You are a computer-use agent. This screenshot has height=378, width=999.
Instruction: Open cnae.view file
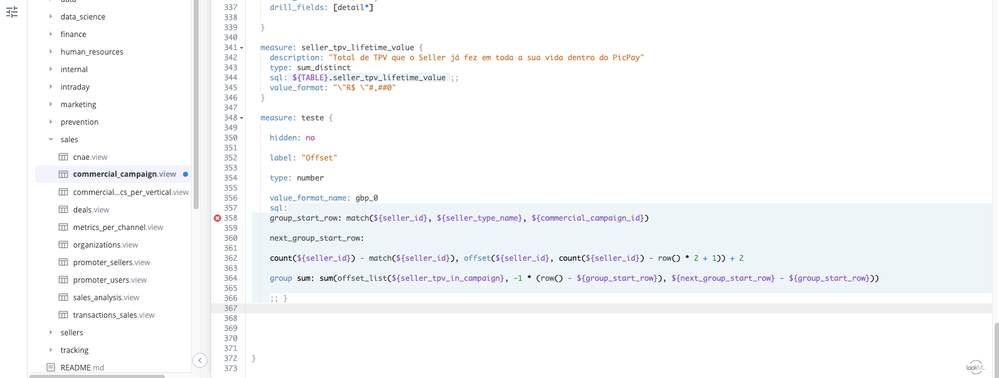pyautogui.click(x=90, y=157)
